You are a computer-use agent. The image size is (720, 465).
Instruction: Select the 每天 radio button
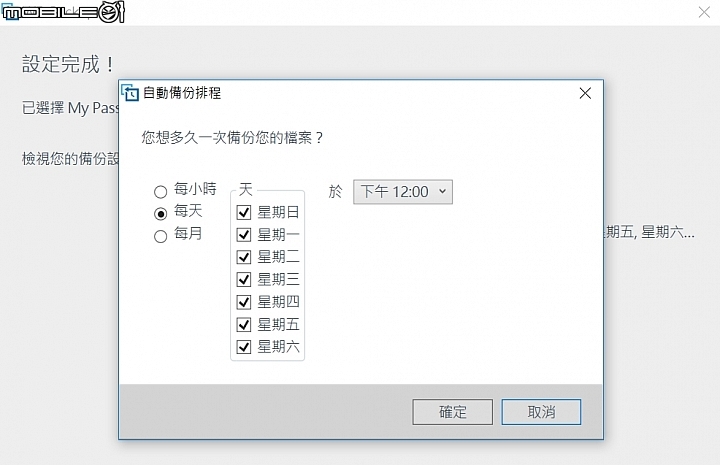click(x=160, y=213)
